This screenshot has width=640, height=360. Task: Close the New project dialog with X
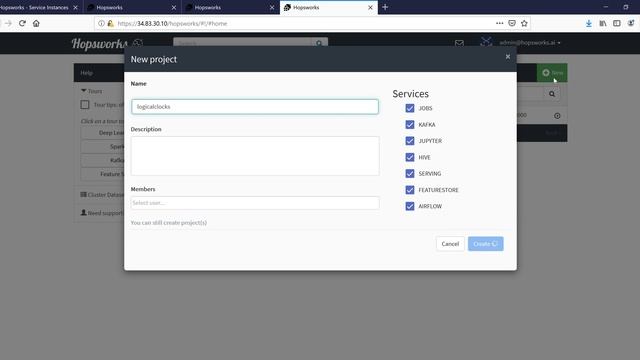[508, 57]
